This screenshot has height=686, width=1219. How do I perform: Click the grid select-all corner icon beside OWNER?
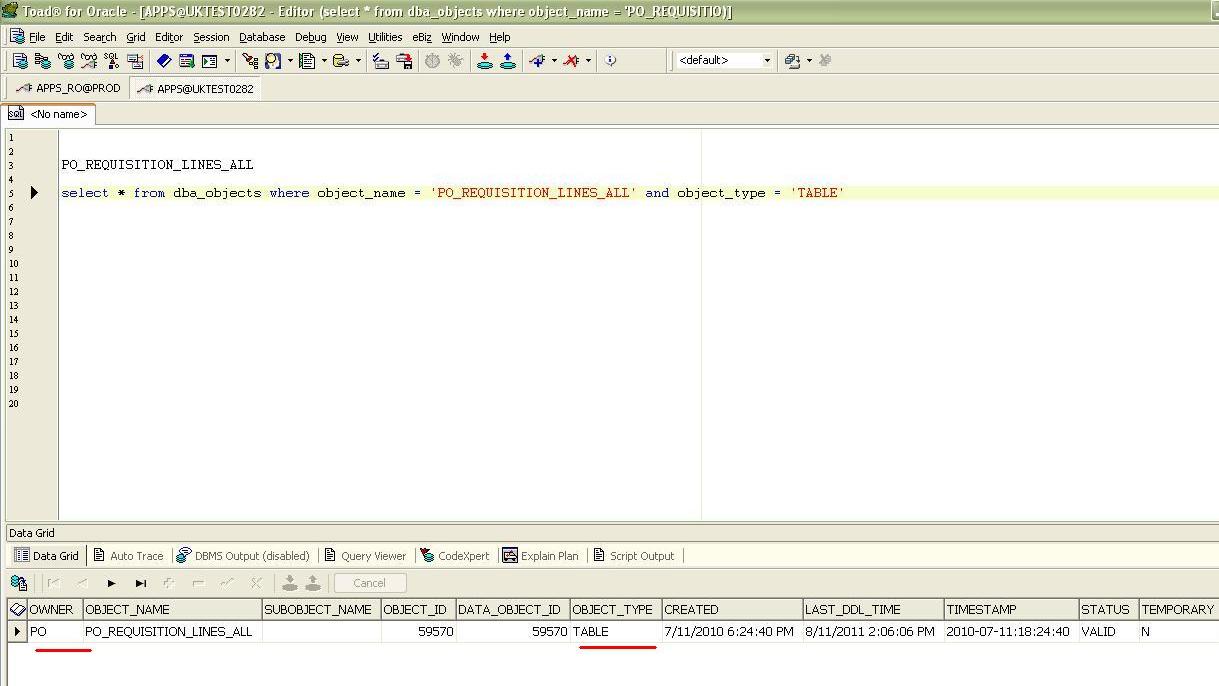coord(17,609)
